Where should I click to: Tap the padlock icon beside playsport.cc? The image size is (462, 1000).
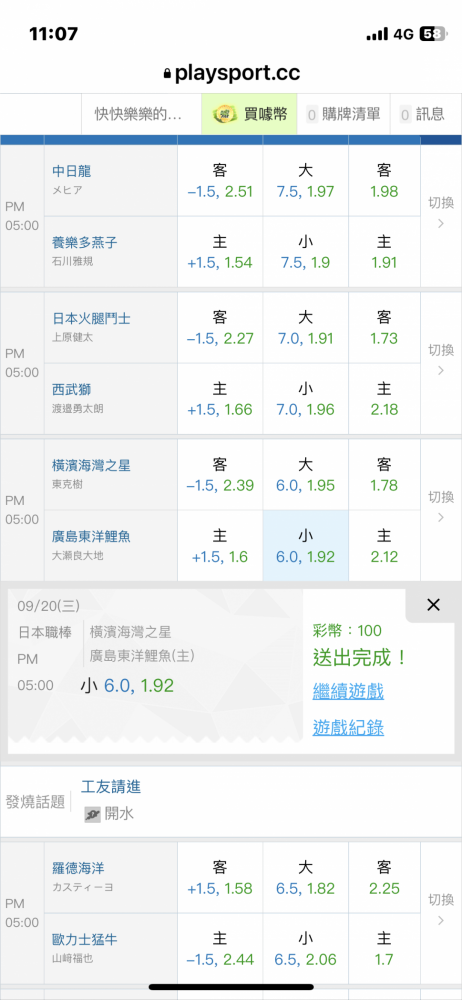pyautogui.click(x=168, y=75)
